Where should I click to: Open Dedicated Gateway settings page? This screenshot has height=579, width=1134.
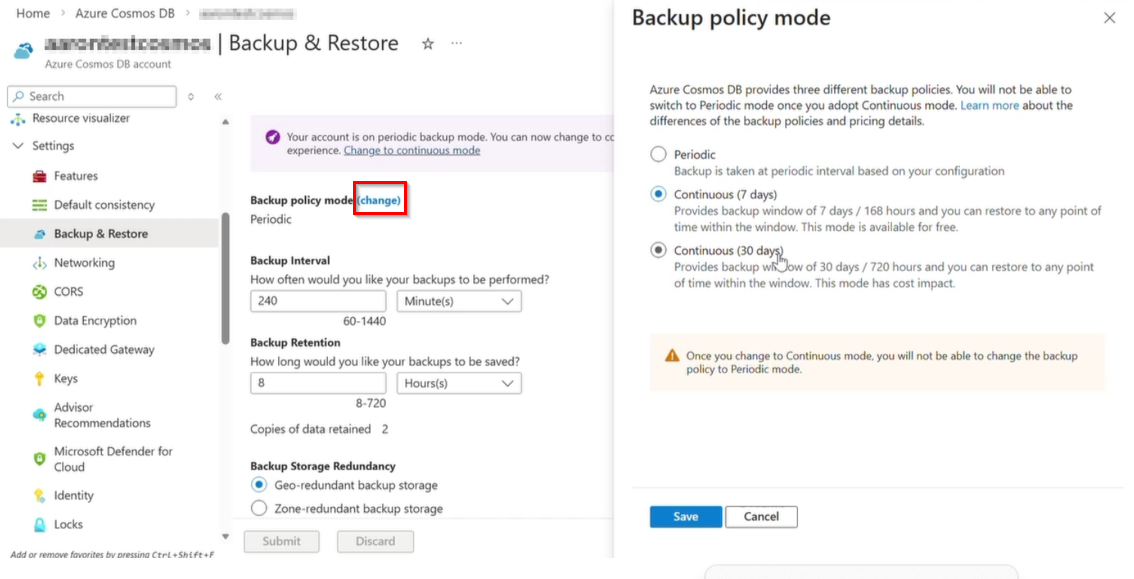click(104, 350)
